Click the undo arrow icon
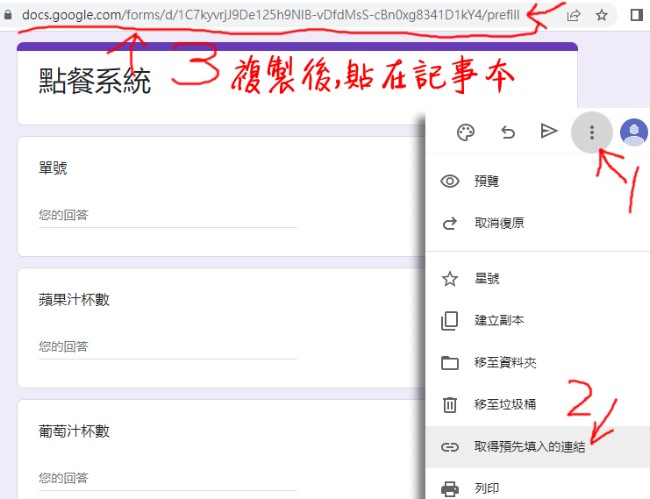This screenshot has height=499, width=650. coord(507,132)
